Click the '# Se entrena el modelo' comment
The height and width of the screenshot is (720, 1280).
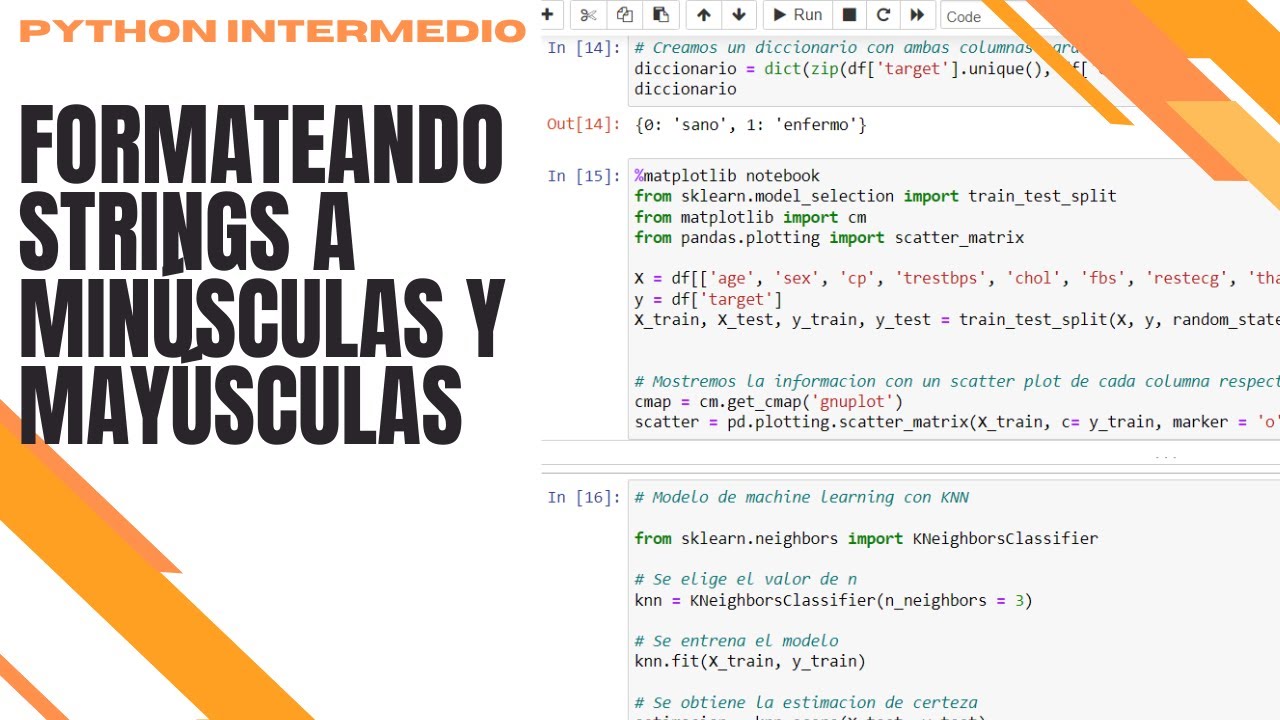(x=736, y=640)
